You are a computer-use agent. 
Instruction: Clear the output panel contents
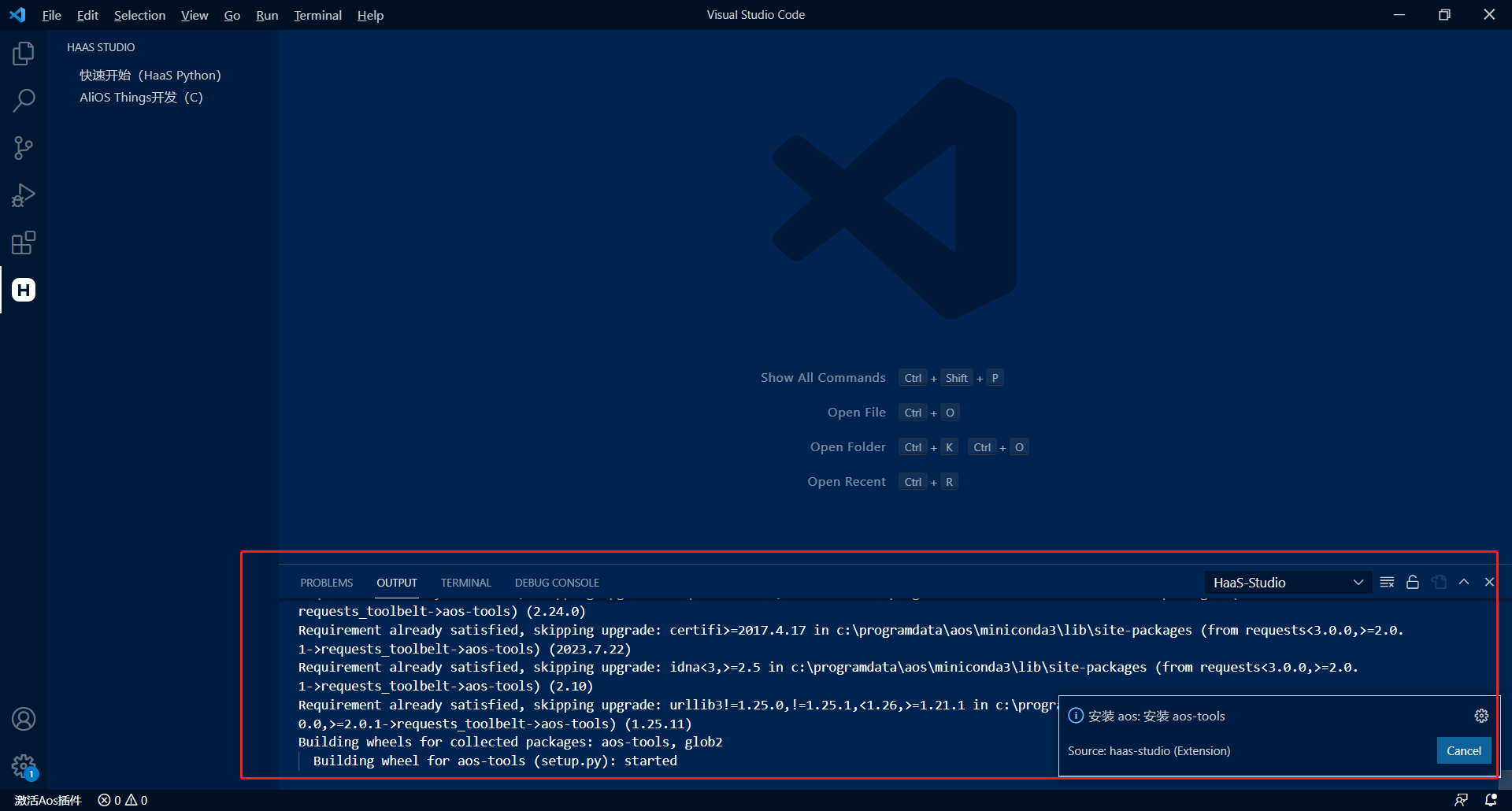(x=1388, y=583)
